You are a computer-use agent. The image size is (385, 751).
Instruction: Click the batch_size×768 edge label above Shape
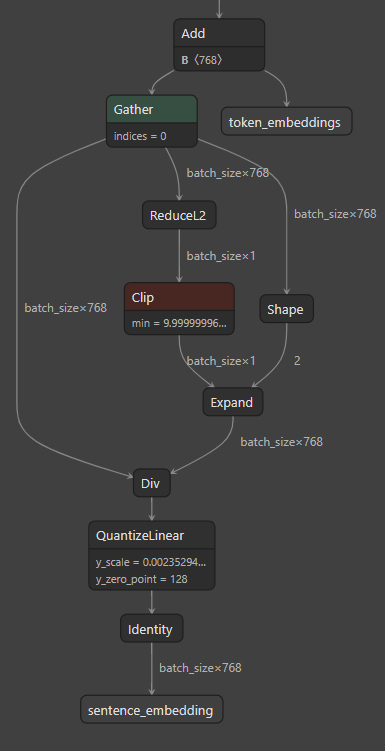click(335, 214)
